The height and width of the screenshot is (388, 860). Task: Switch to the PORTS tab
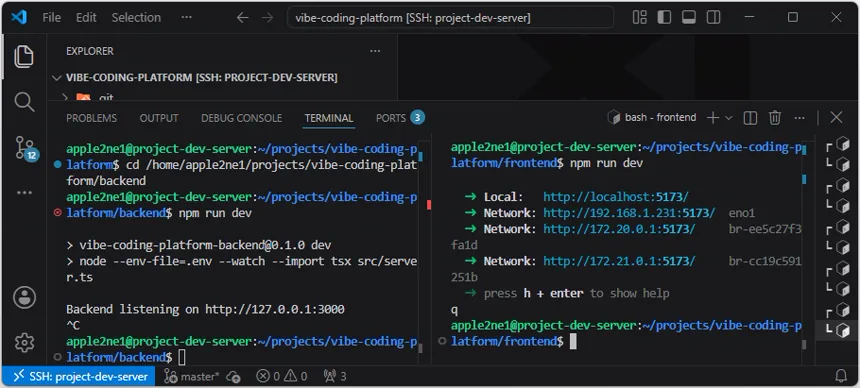[x=400, y=118]
